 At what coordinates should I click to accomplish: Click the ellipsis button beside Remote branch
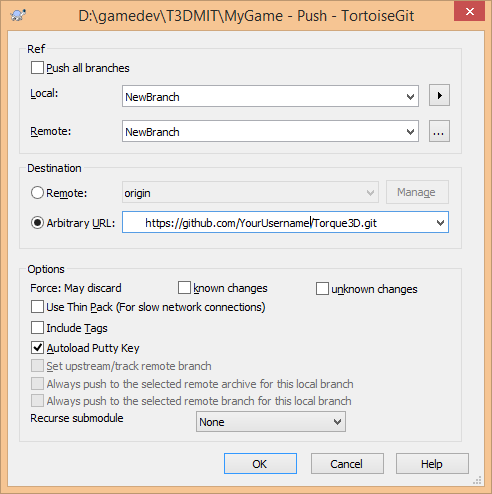[x=439, y=131]
